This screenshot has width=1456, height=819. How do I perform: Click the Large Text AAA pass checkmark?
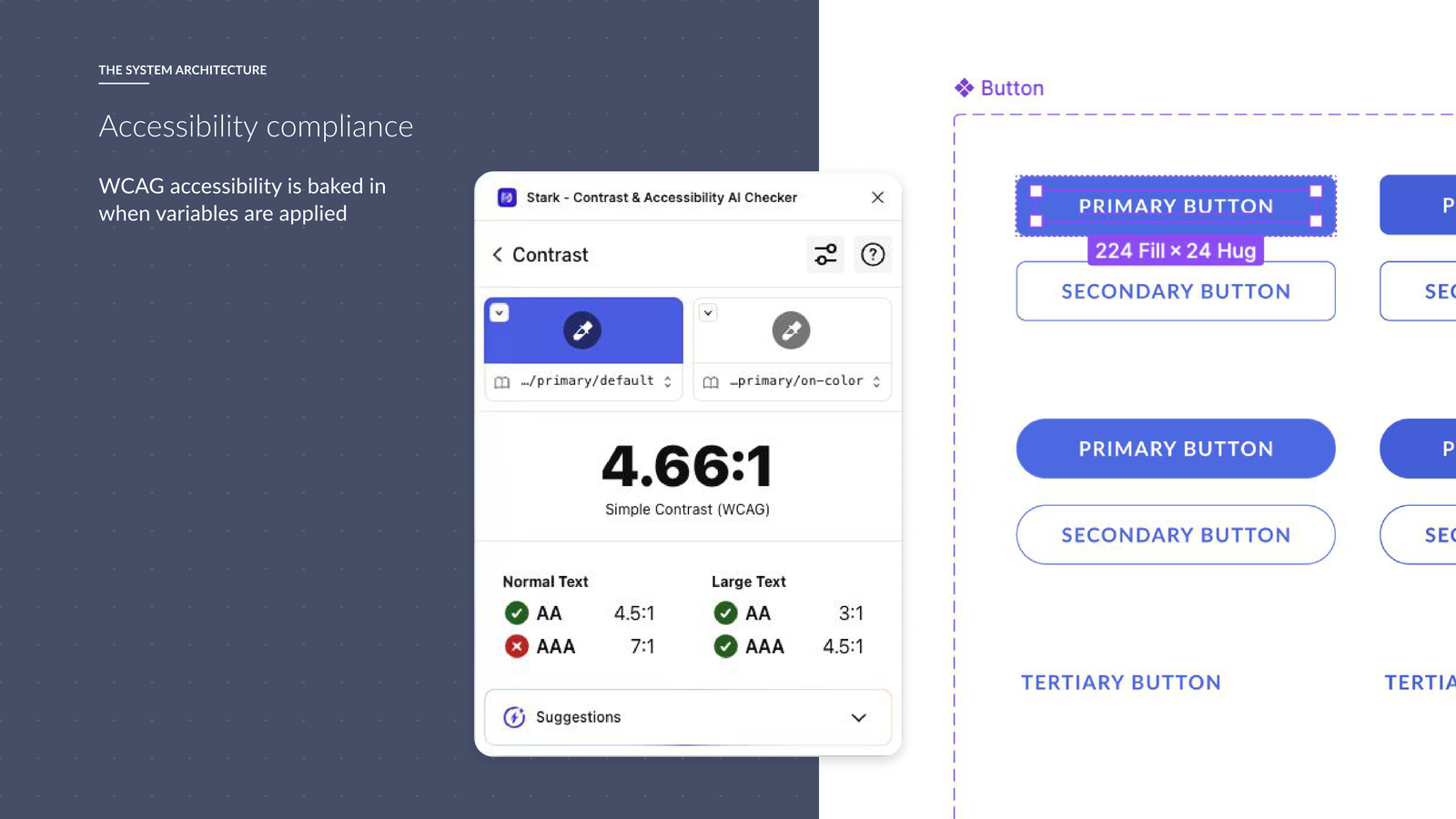(x=725, y=646)
